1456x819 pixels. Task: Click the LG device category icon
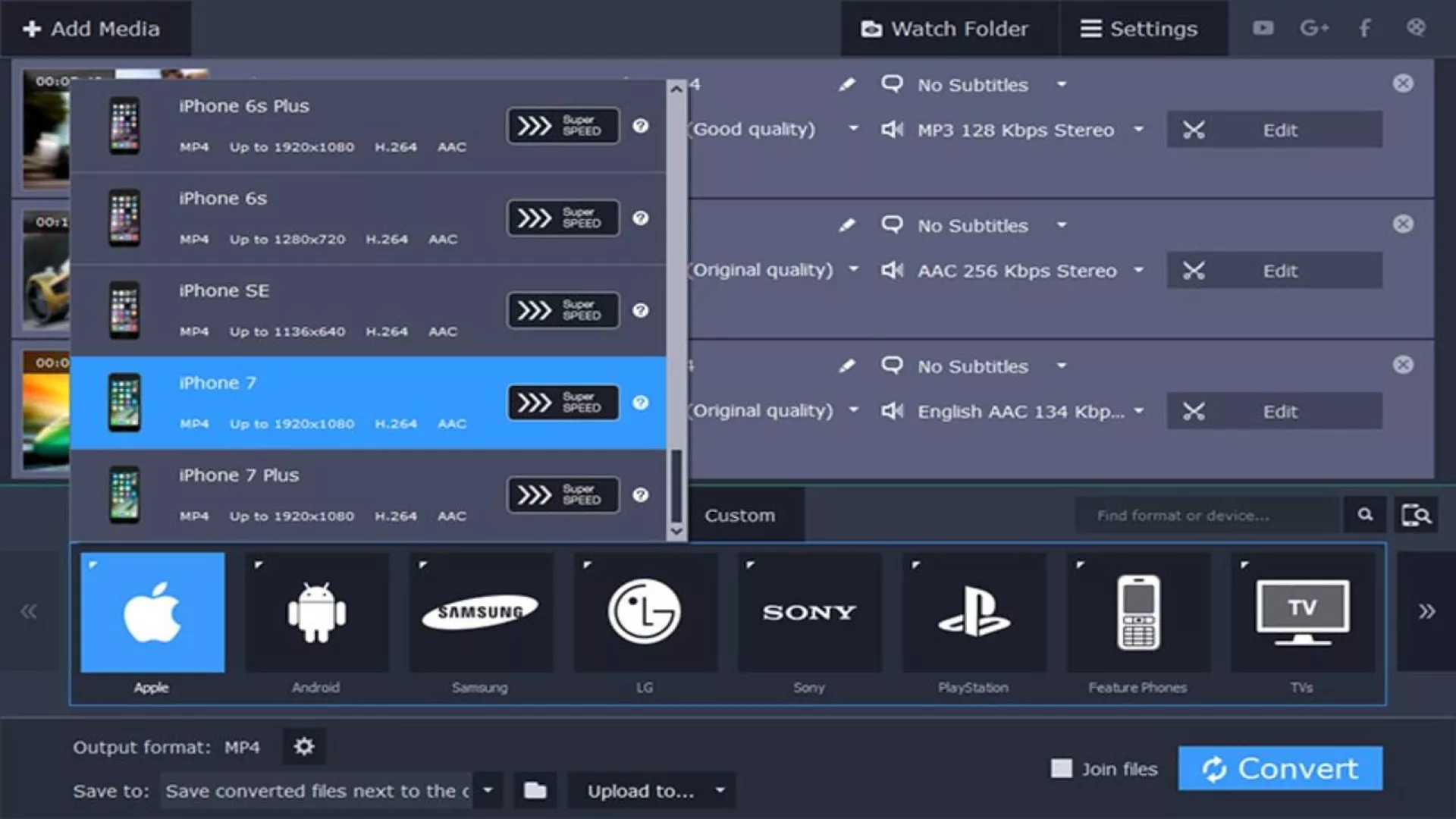645,612
